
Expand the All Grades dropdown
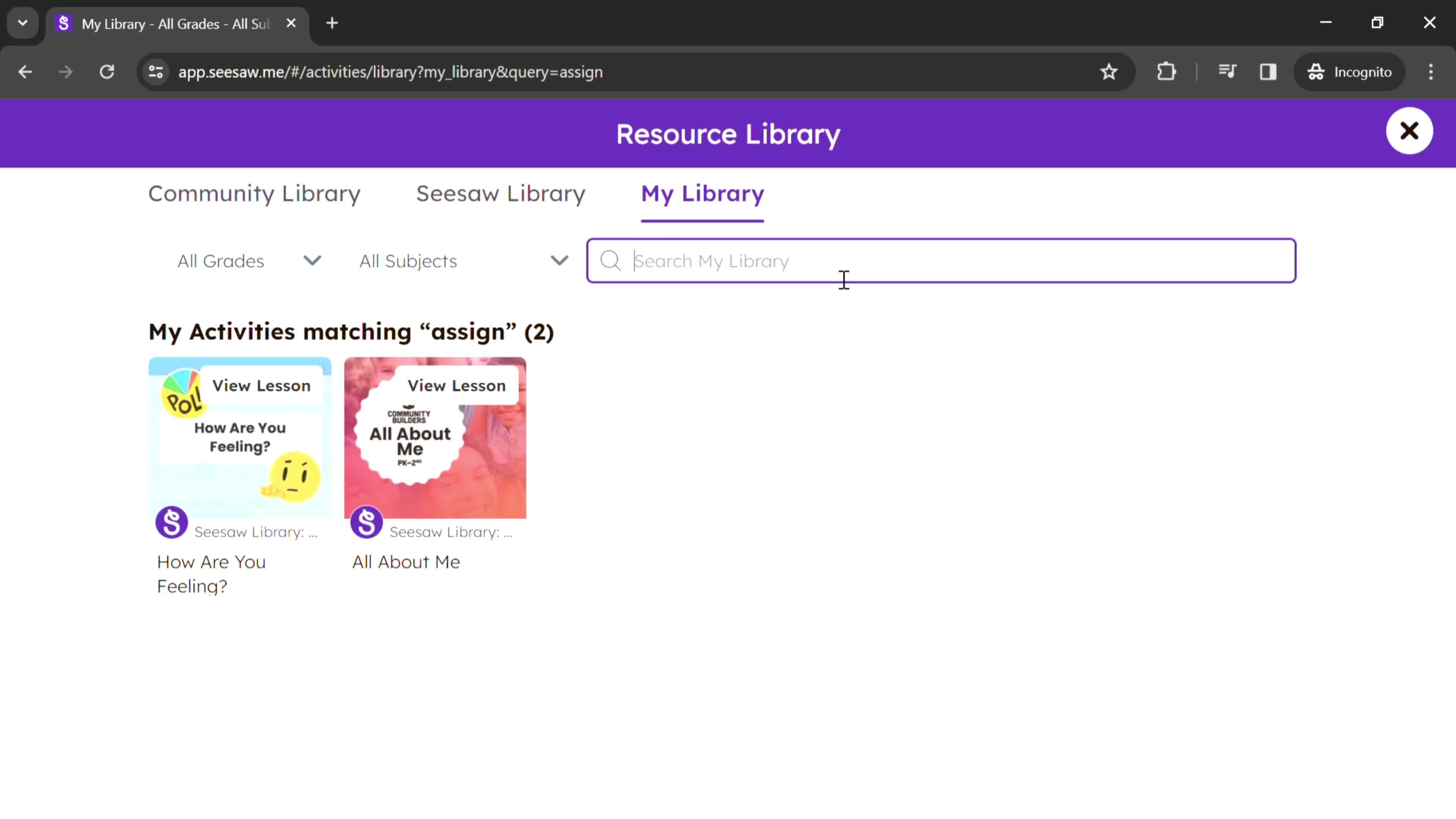coord(249,261)
